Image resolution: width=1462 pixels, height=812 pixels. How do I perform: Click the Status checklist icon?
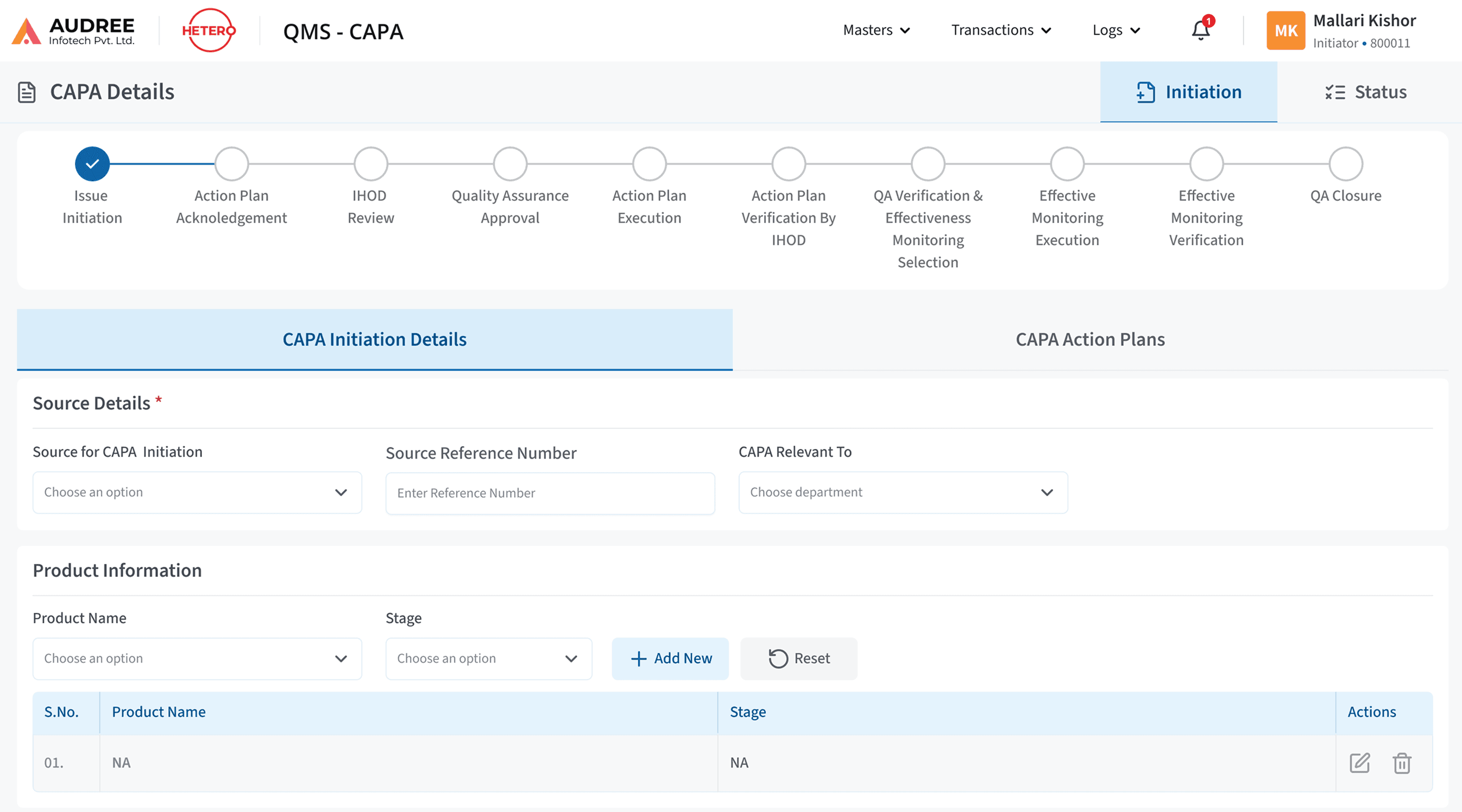[x=1335, y=92]
